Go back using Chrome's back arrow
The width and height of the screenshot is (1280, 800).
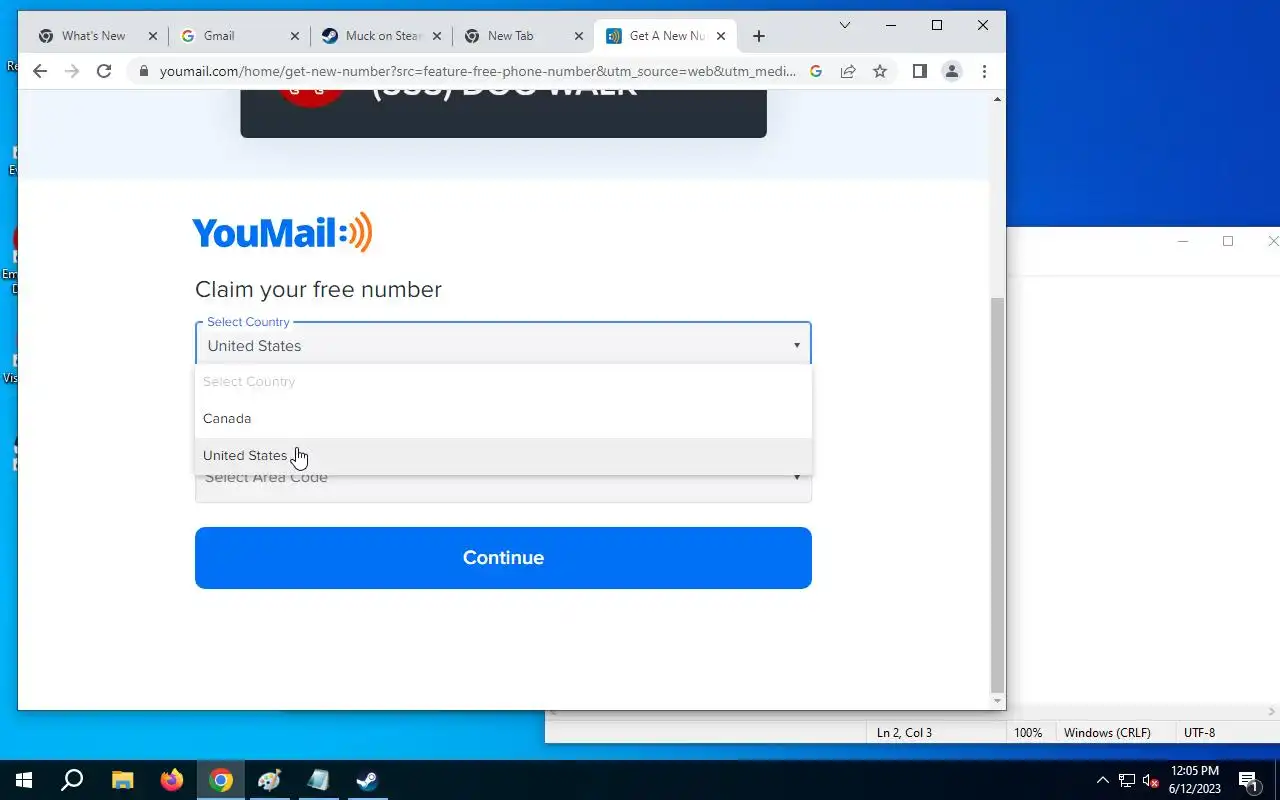pyautogui.click(x=39, y=71)
